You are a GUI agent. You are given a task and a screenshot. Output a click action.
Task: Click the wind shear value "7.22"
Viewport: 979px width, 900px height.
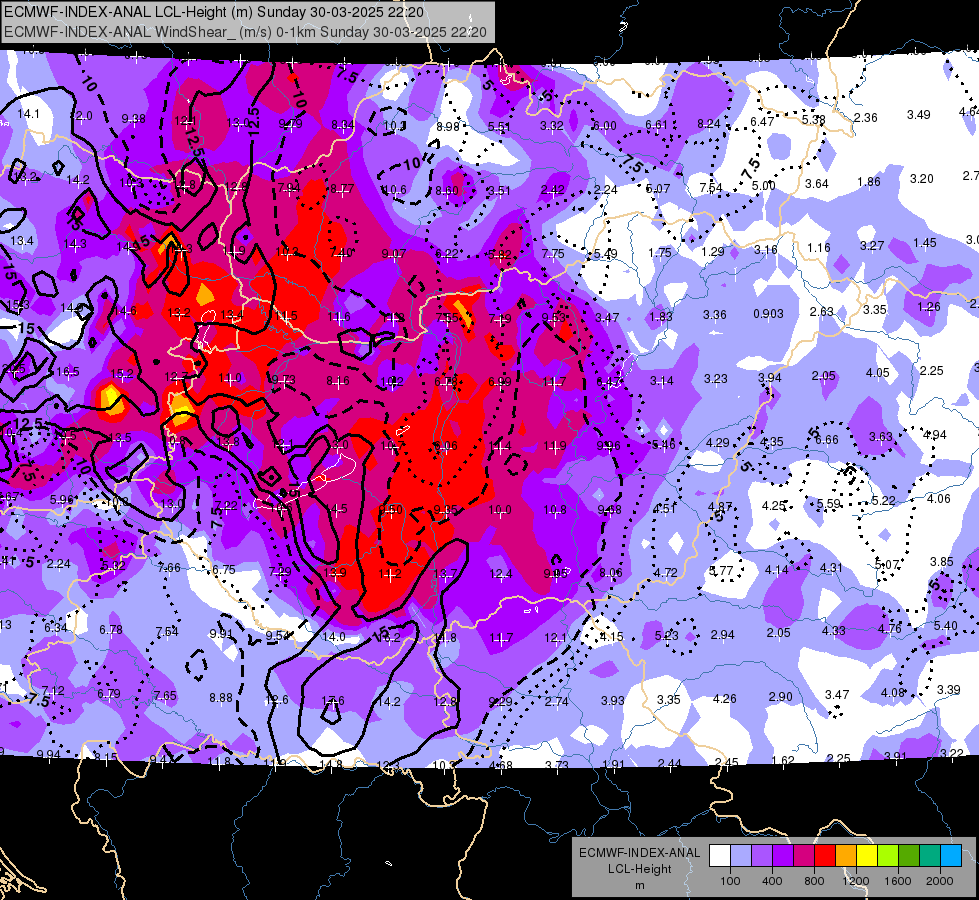click(x=225, y=505)
